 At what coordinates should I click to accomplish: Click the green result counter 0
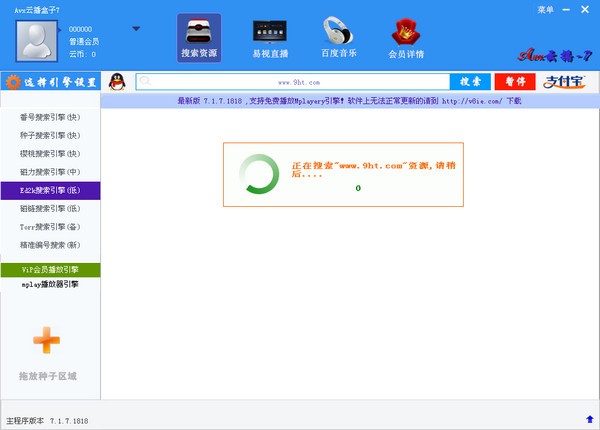[x=358, y=188]
